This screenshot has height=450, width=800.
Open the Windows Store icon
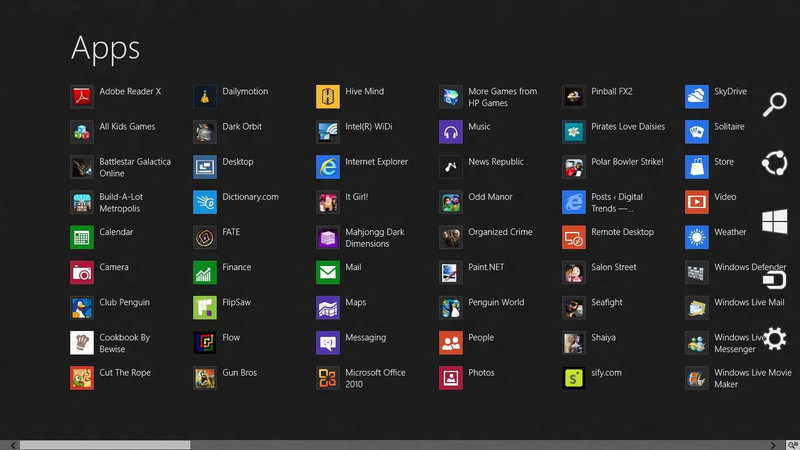coord(697,167)
